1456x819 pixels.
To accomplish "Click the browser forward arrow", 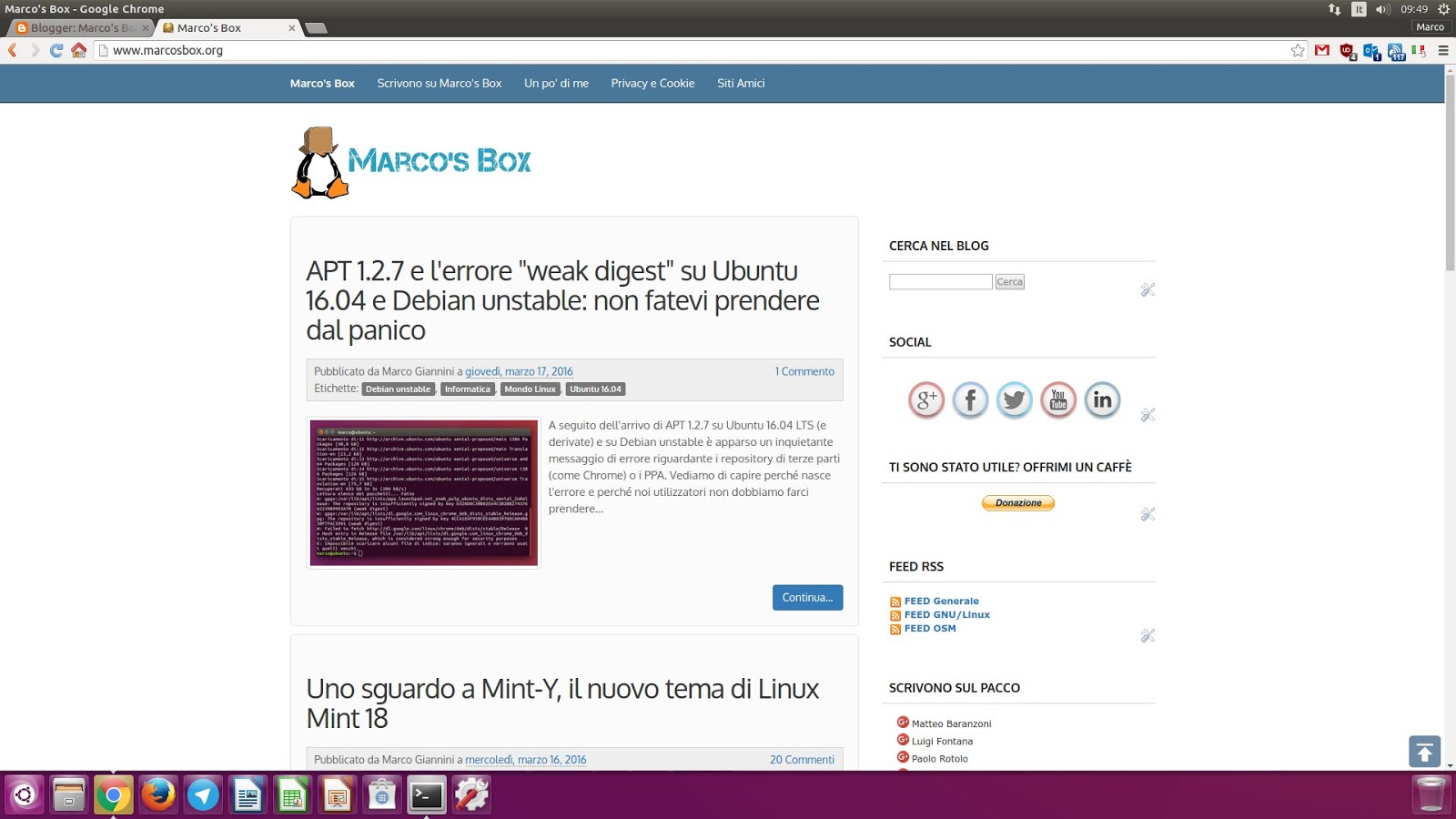I will [35, 50].
